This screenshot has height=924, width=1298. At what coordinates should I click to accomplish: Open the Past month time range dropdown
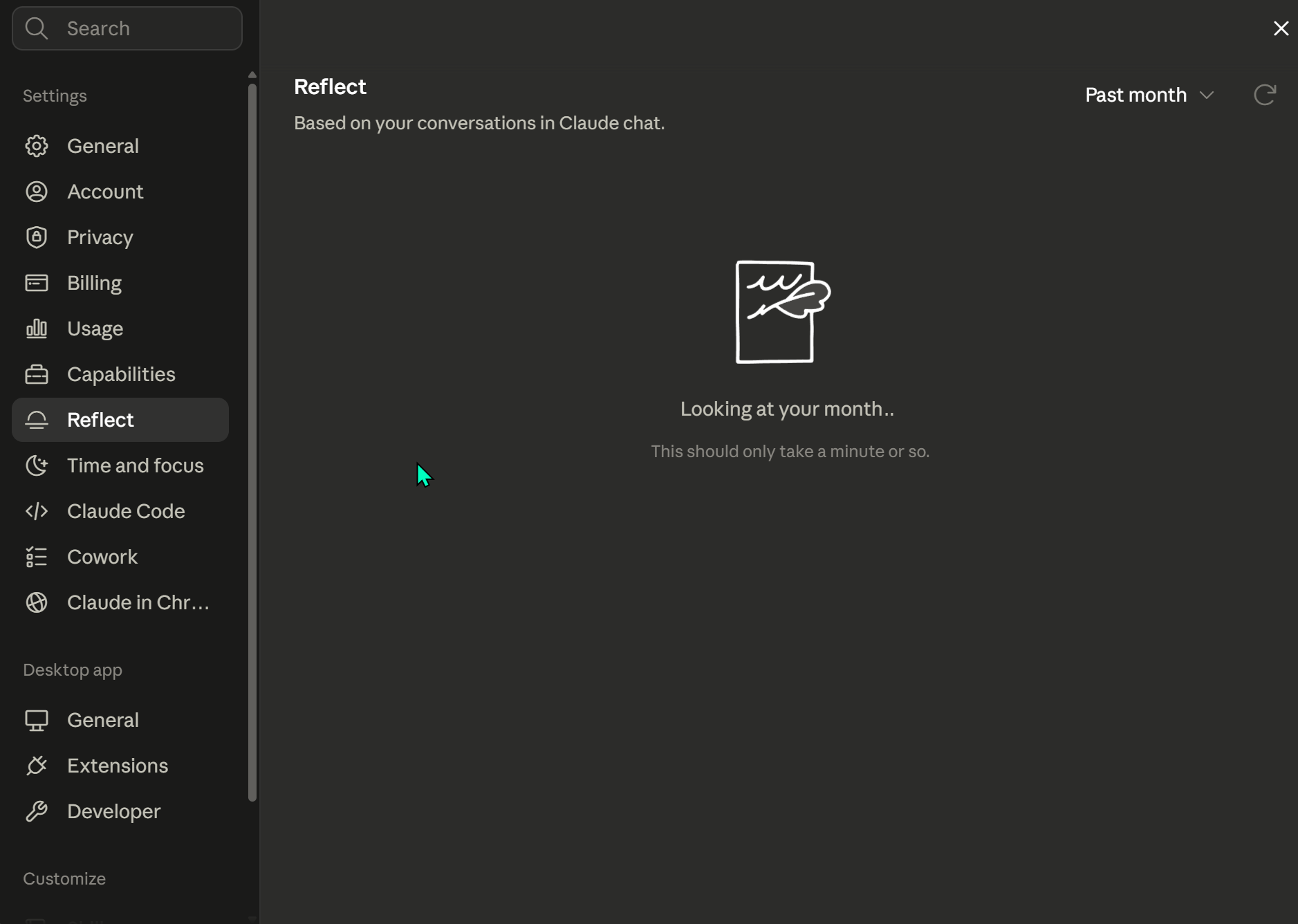pyautogui.click(x=1150, y=95)
